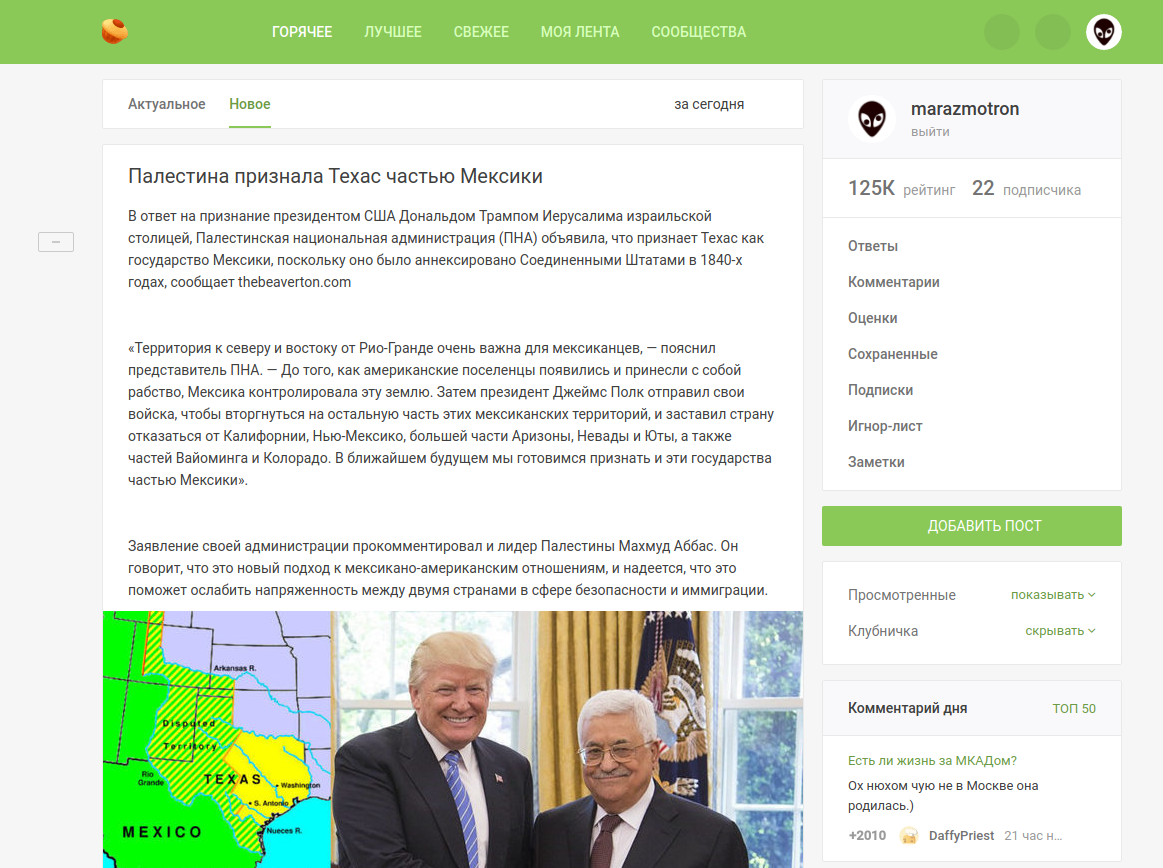Log out via the 'выйти' link
1163x868 pixels.
(x=930, y=132)
